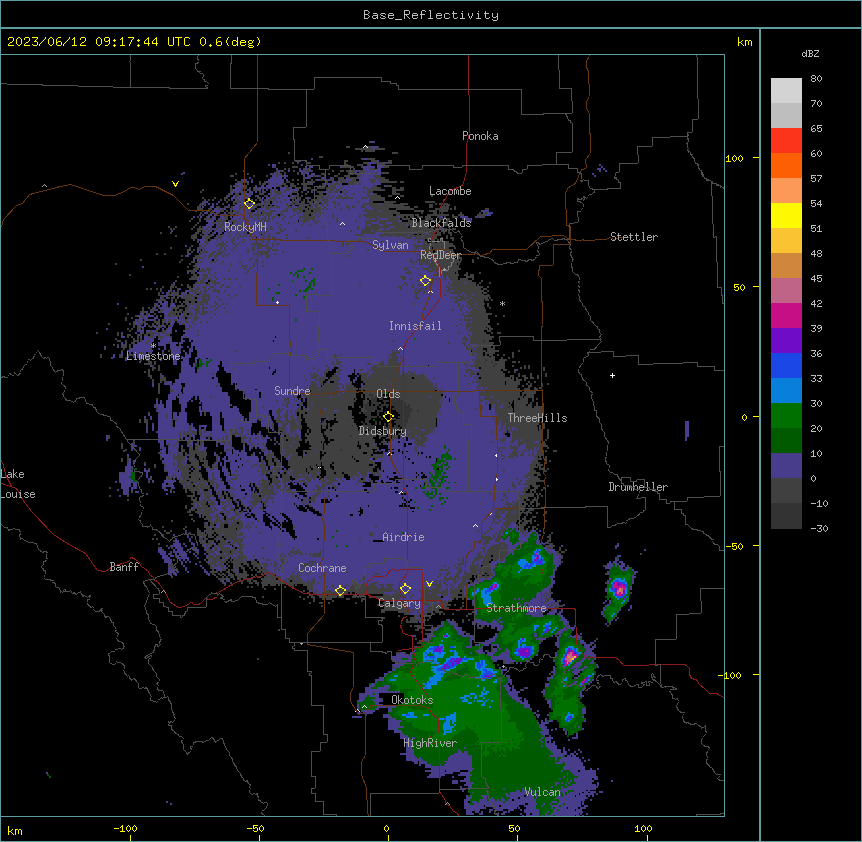The height and width of the screenshot is (842, 862).
Task: Click the RedDeer label
Action: coord(440,255)
